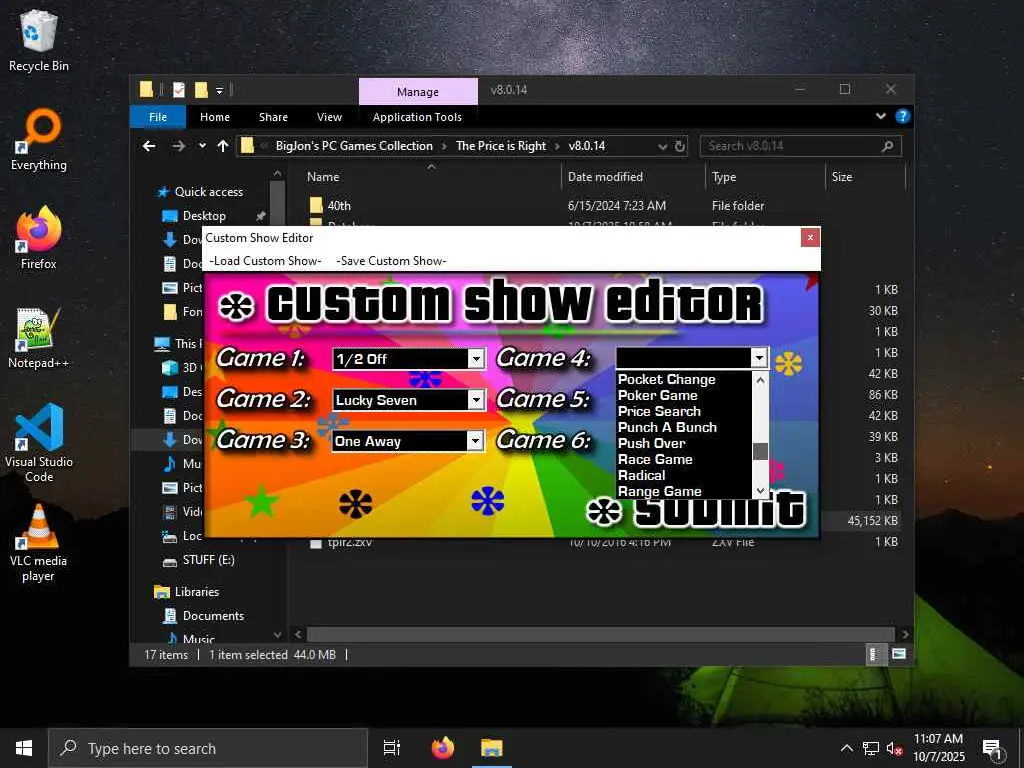Click the search magnifier in Explorer

coord(887,146)
